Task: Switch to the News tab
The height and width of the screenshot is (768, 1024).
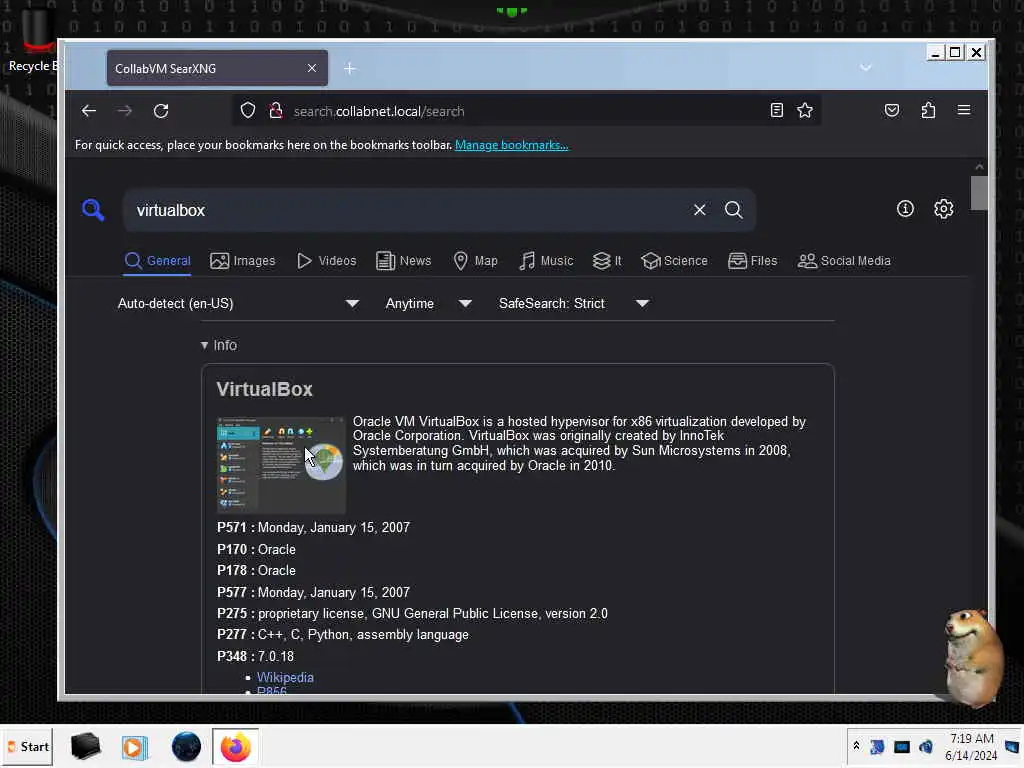Action: click(404, 261)
